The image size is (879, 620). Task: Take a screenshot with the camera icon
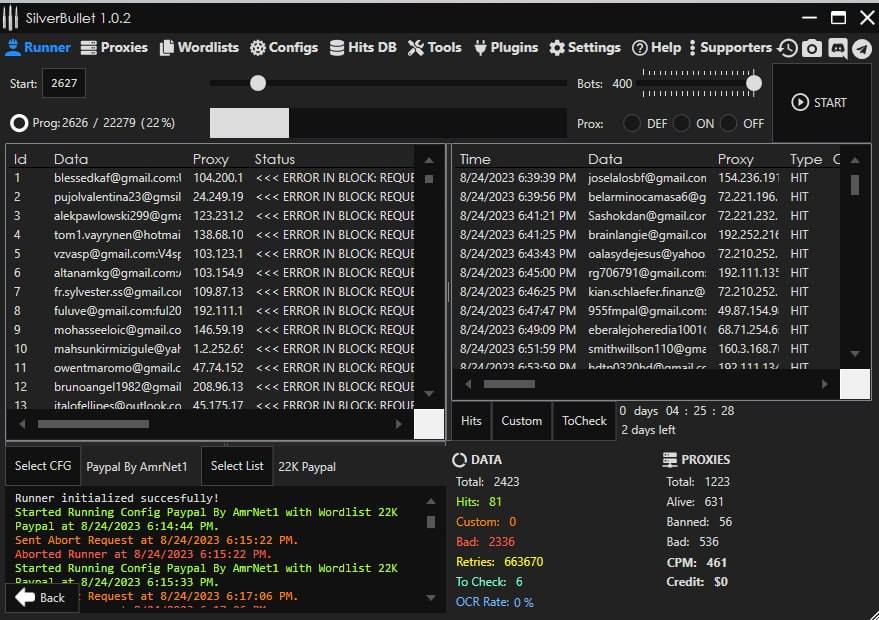click(812, 48)
